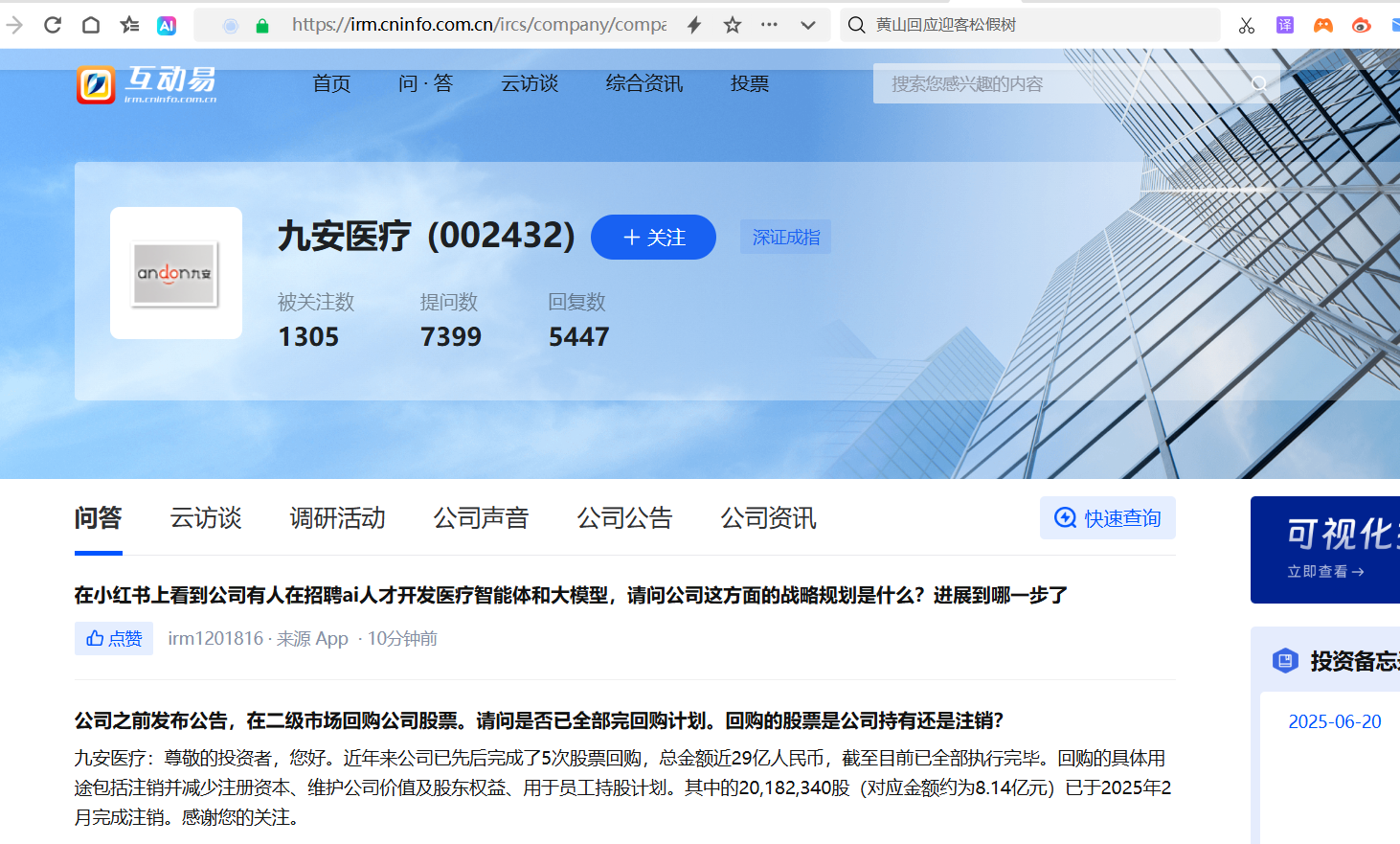The image size is (1400, 844).
Task: Open 首页 in the top navigation
Action: tap(331, 84)
